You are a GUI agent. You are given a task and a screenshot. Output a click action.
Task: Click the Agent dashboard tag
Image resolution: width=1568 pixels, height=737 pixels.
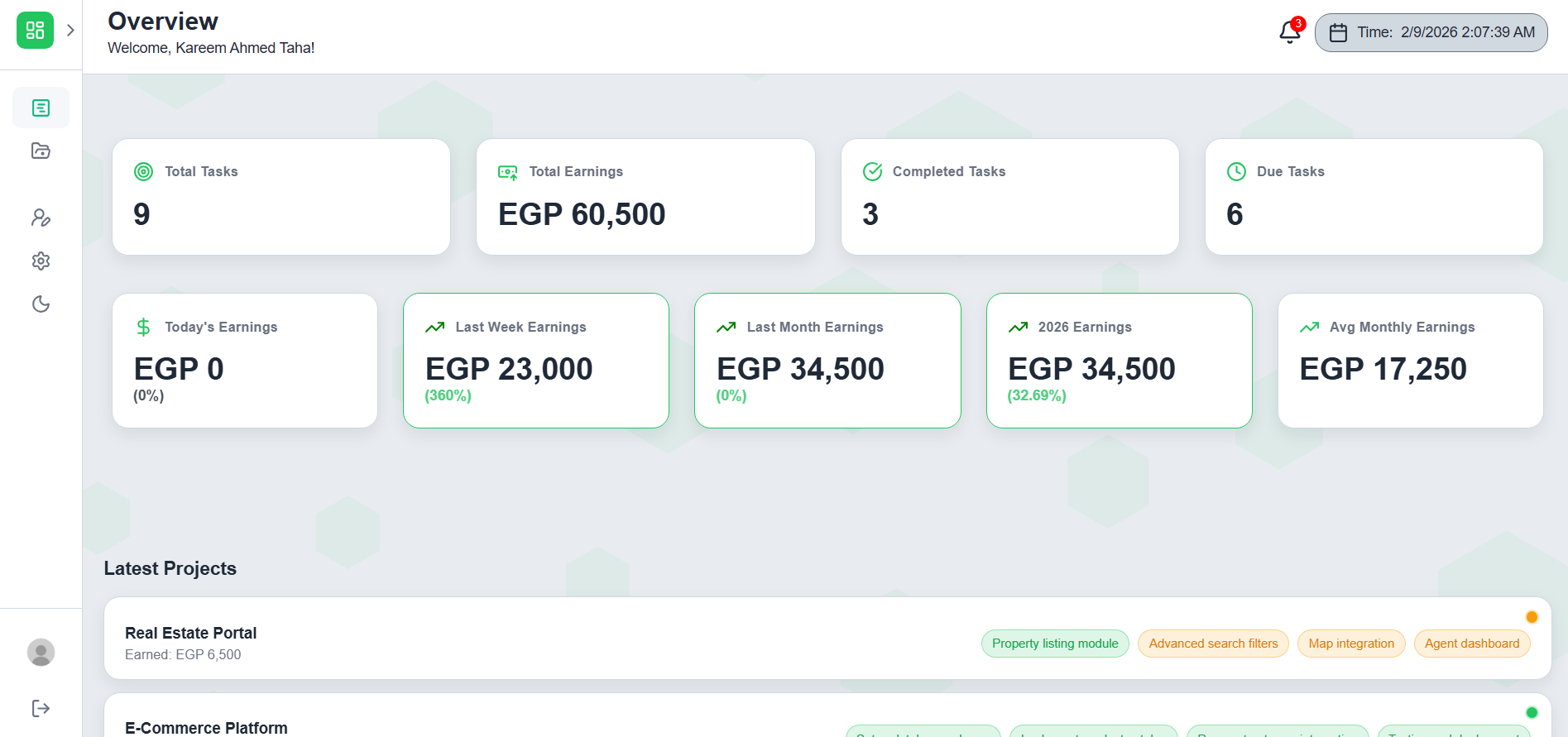[1471, 643]
